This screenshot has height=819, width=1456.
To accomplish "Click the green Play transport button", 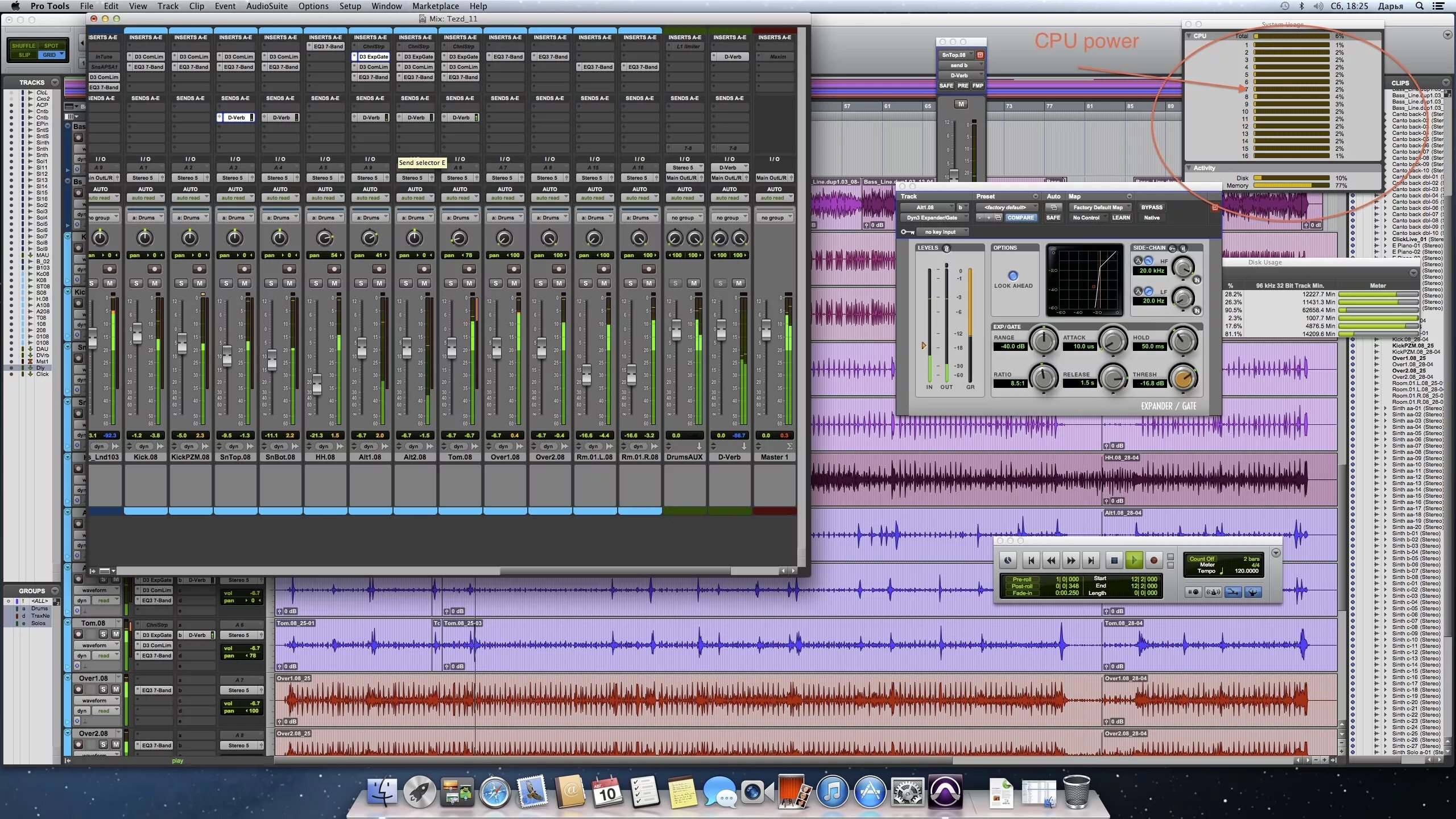I will (x=1134, y=561).
